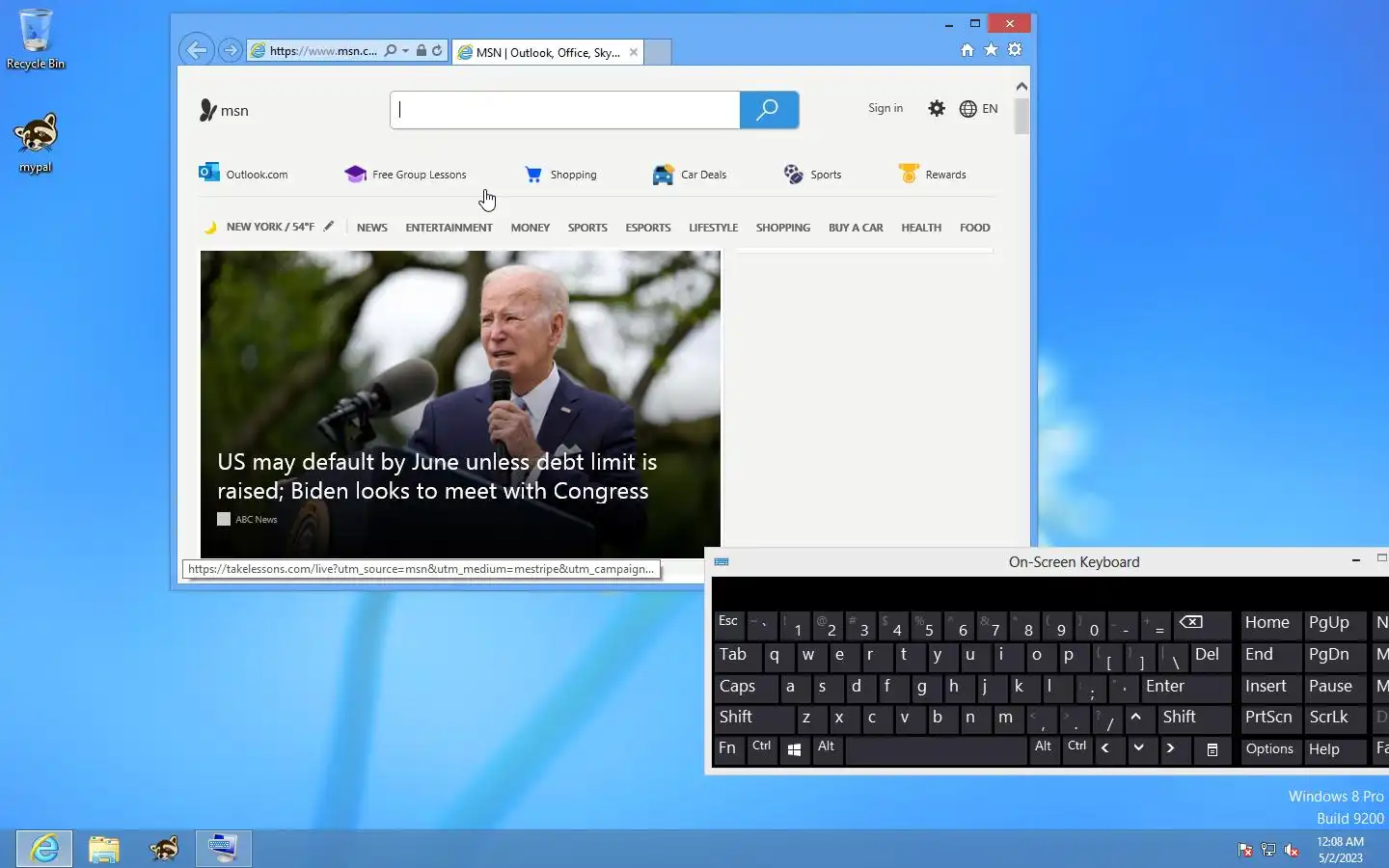Open the ENTERTAINMENT menu item
The height and width of the screenshot is (868, 1389).
[x=449, y=228]
